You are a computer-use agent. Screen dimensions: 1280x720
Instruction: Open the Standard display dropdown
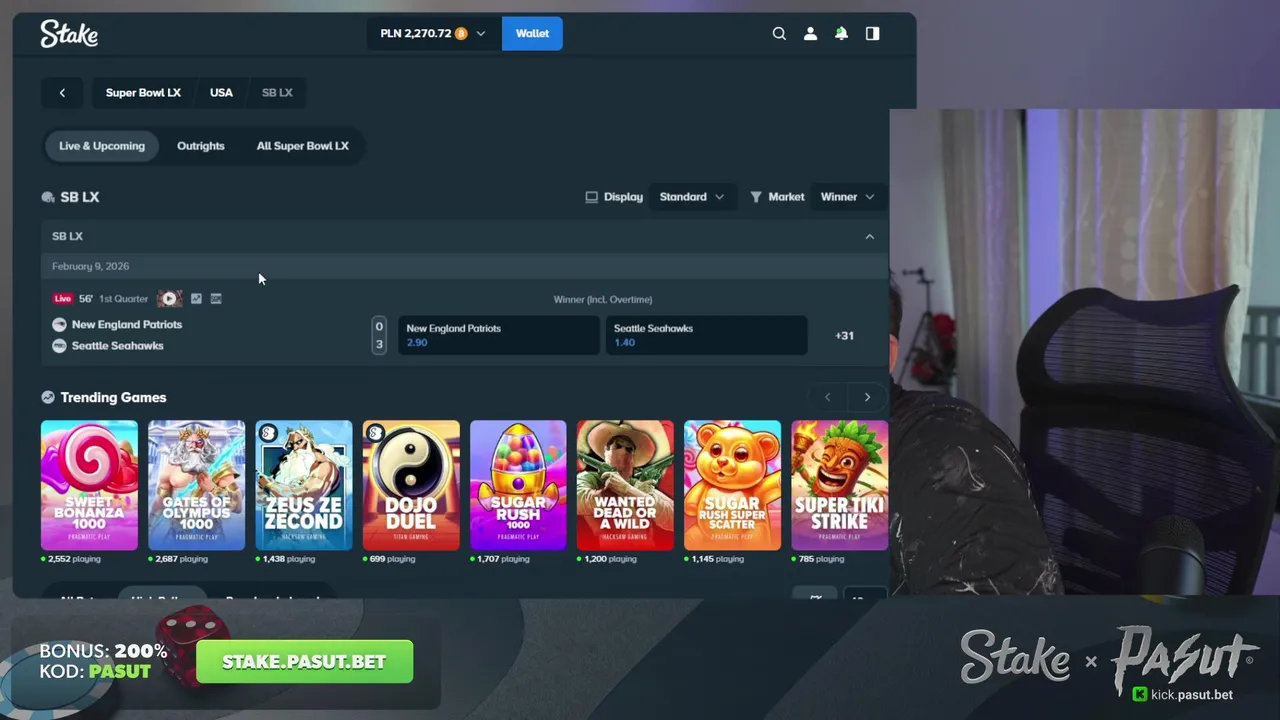click(691, 197)
